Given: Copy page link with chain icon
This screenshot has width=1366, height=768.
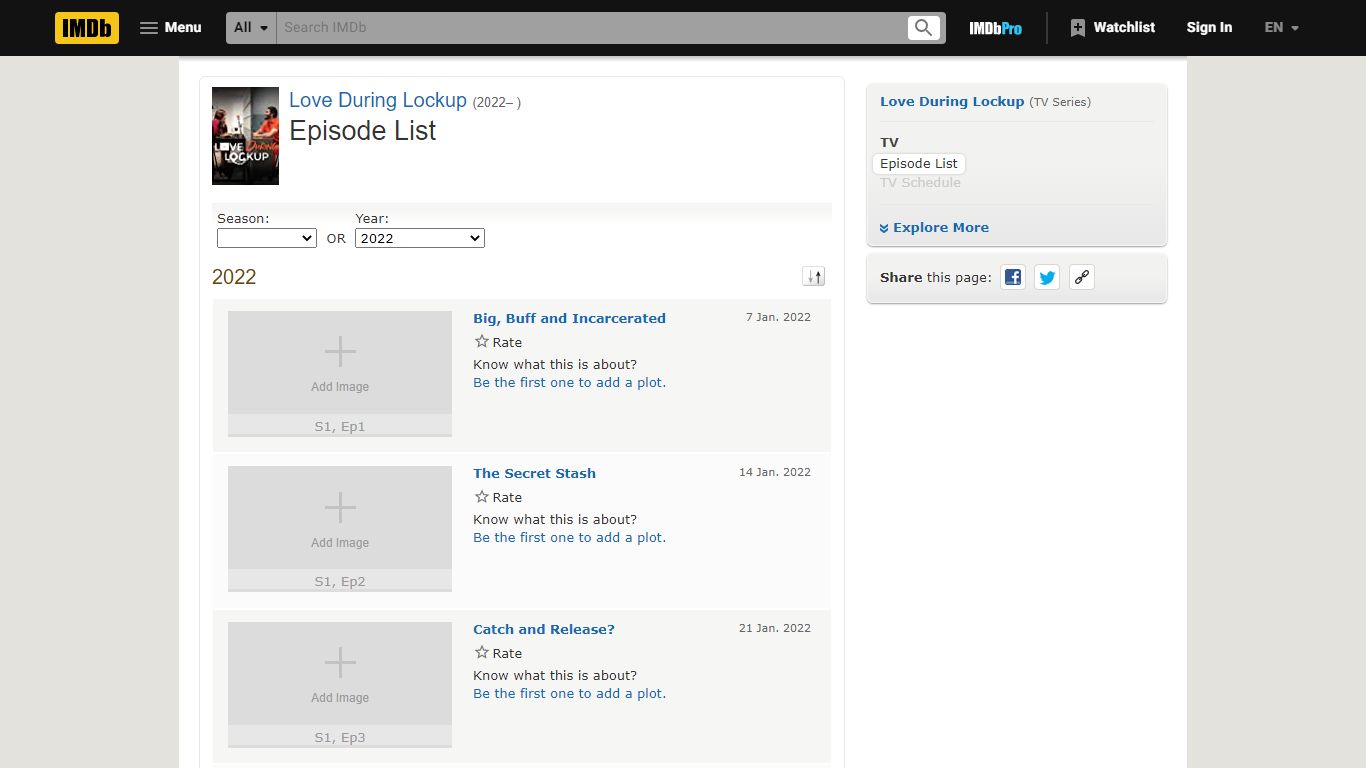Looking at the screenshot, I should tap(1081, 277).
